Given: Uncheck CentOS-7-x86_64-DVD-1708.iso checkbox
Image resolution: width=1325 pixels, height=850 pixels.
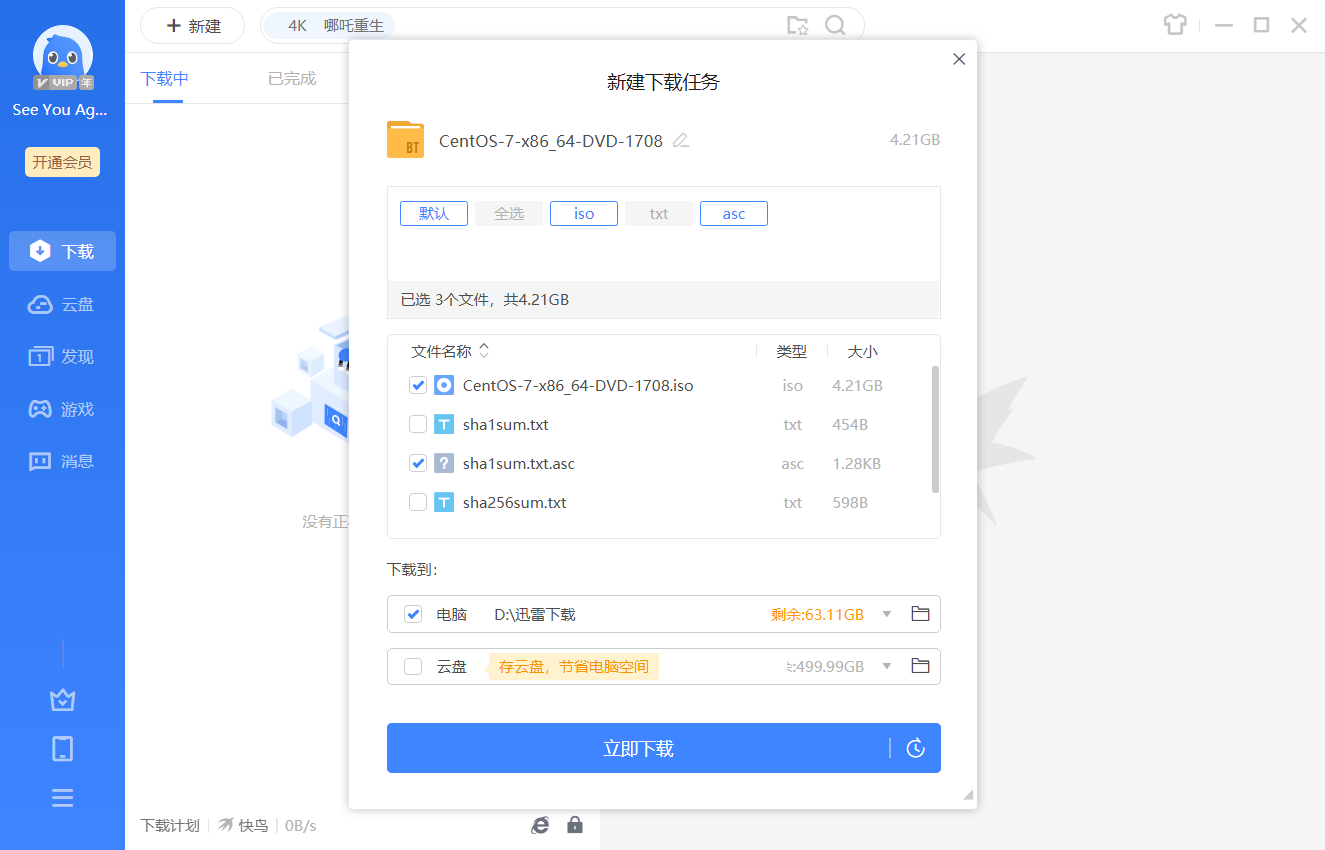Looking at the screenshot, I should coord(418,385).
